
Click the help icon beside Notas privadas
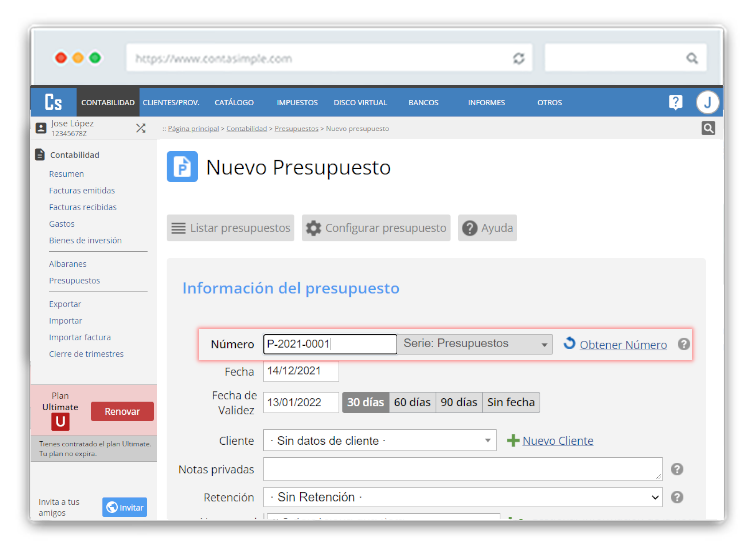coord(677,469)
